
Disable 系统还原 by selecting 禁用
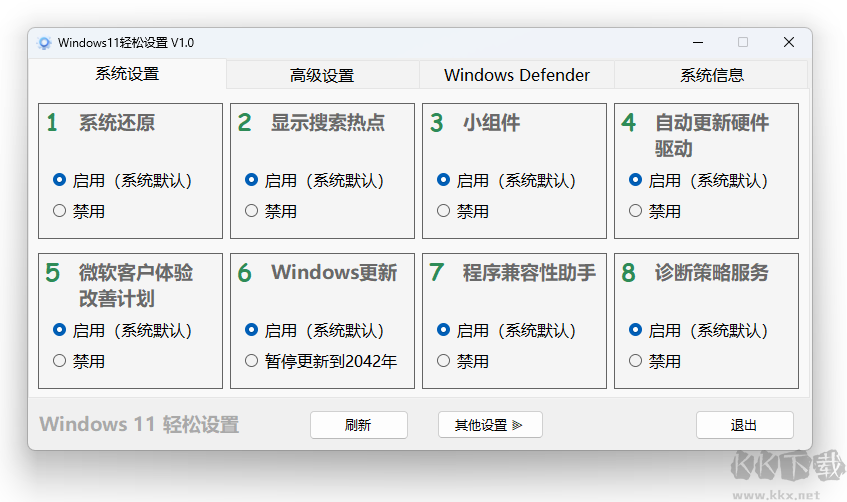click(59, 211)
